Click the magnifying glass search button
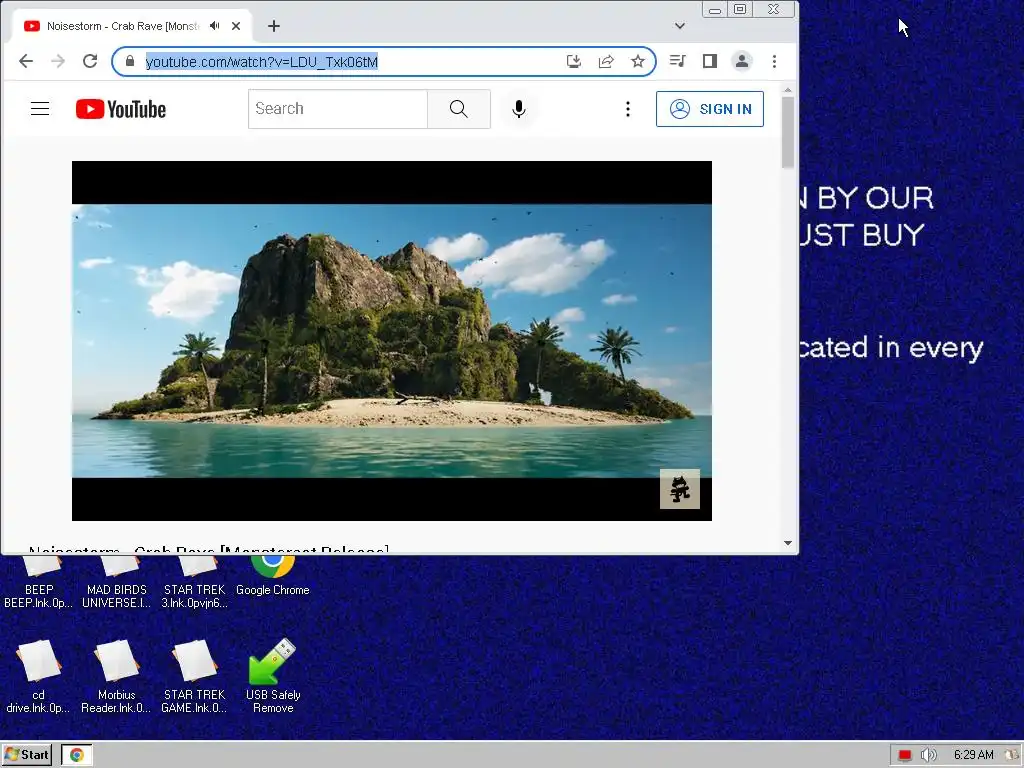The image size is (1024, 768). [x=458, y=109]
